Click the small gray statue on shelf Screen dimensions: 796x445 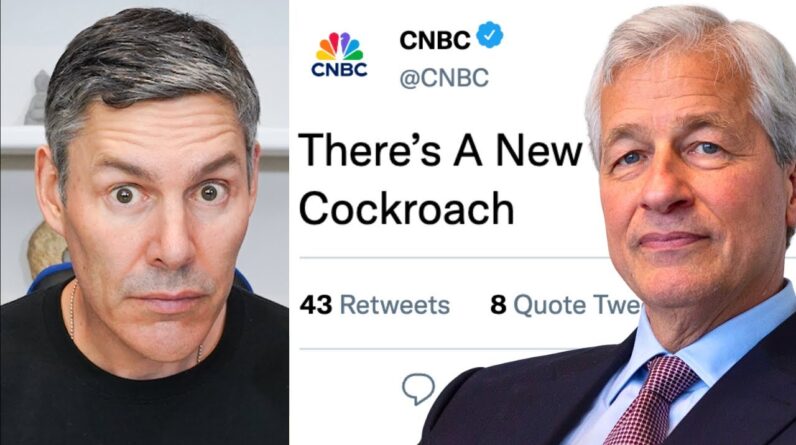[x=37, y=98]
